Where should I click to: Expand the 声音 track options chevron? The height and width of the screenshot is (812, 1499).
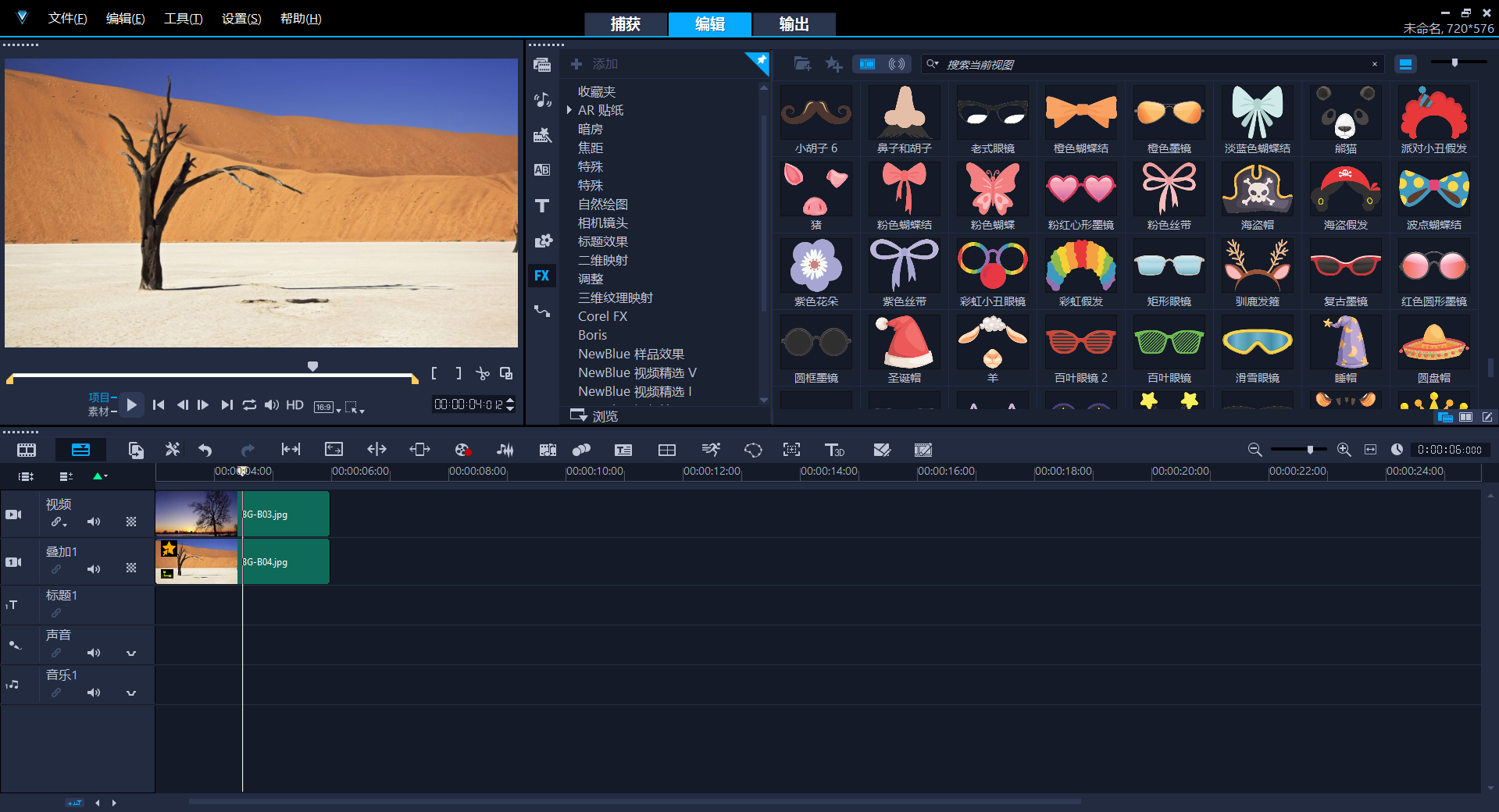pyautogui.click(x=131, y=653)
